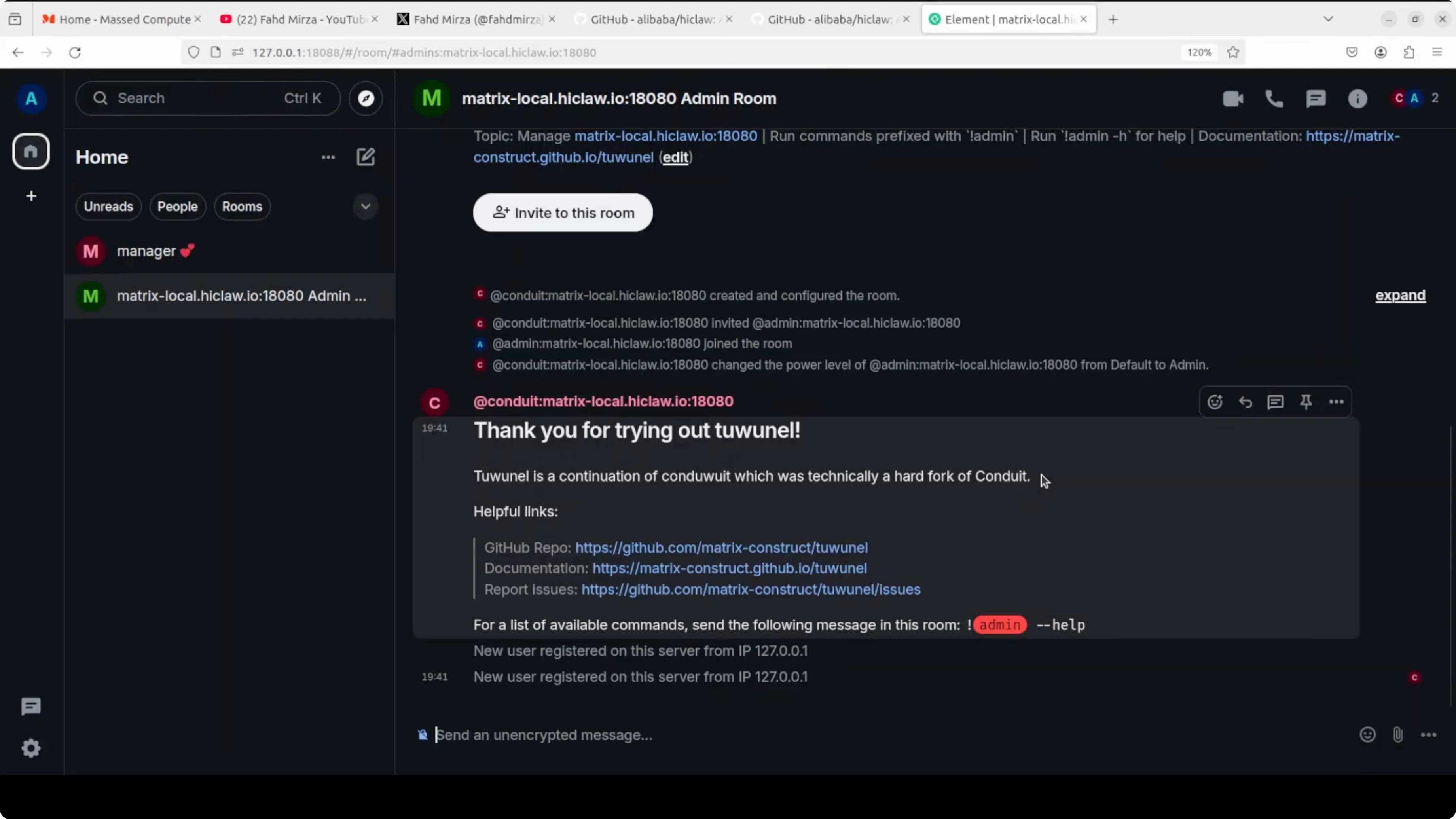
Task: Toggle the People filter
Action: [x=178, y=206]
